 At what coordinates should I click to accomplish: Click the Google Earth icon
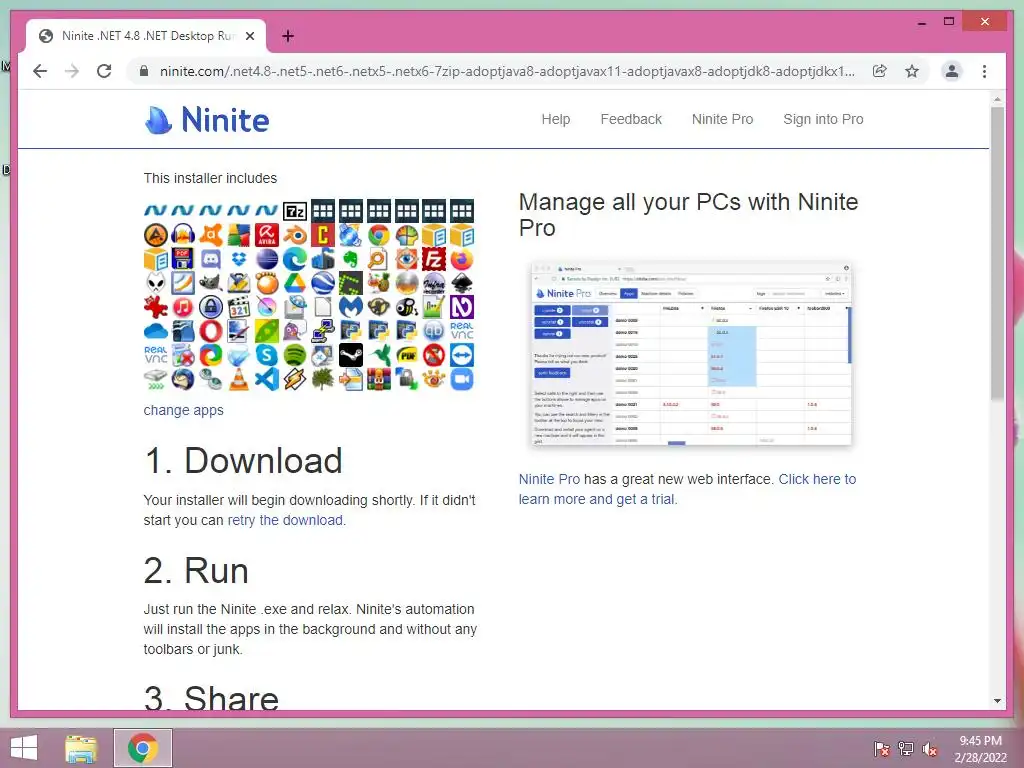pos(323,283)
